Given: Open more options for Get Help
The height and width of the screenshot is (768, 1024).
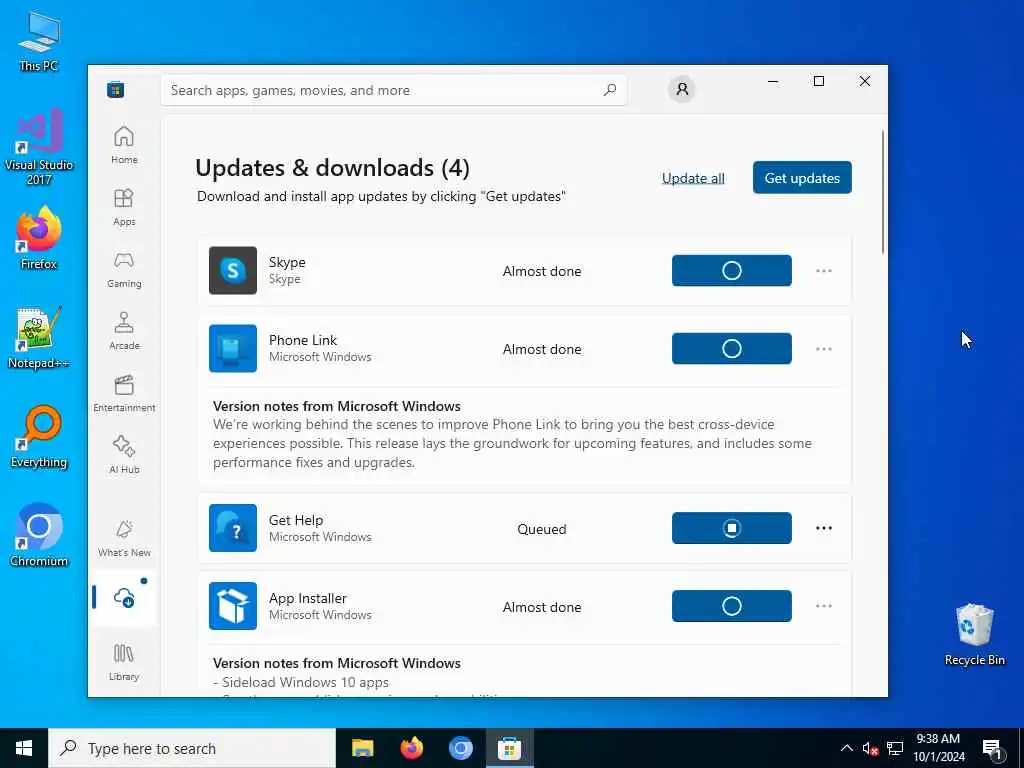Looking at the screenshot, I should coord(824,528).
